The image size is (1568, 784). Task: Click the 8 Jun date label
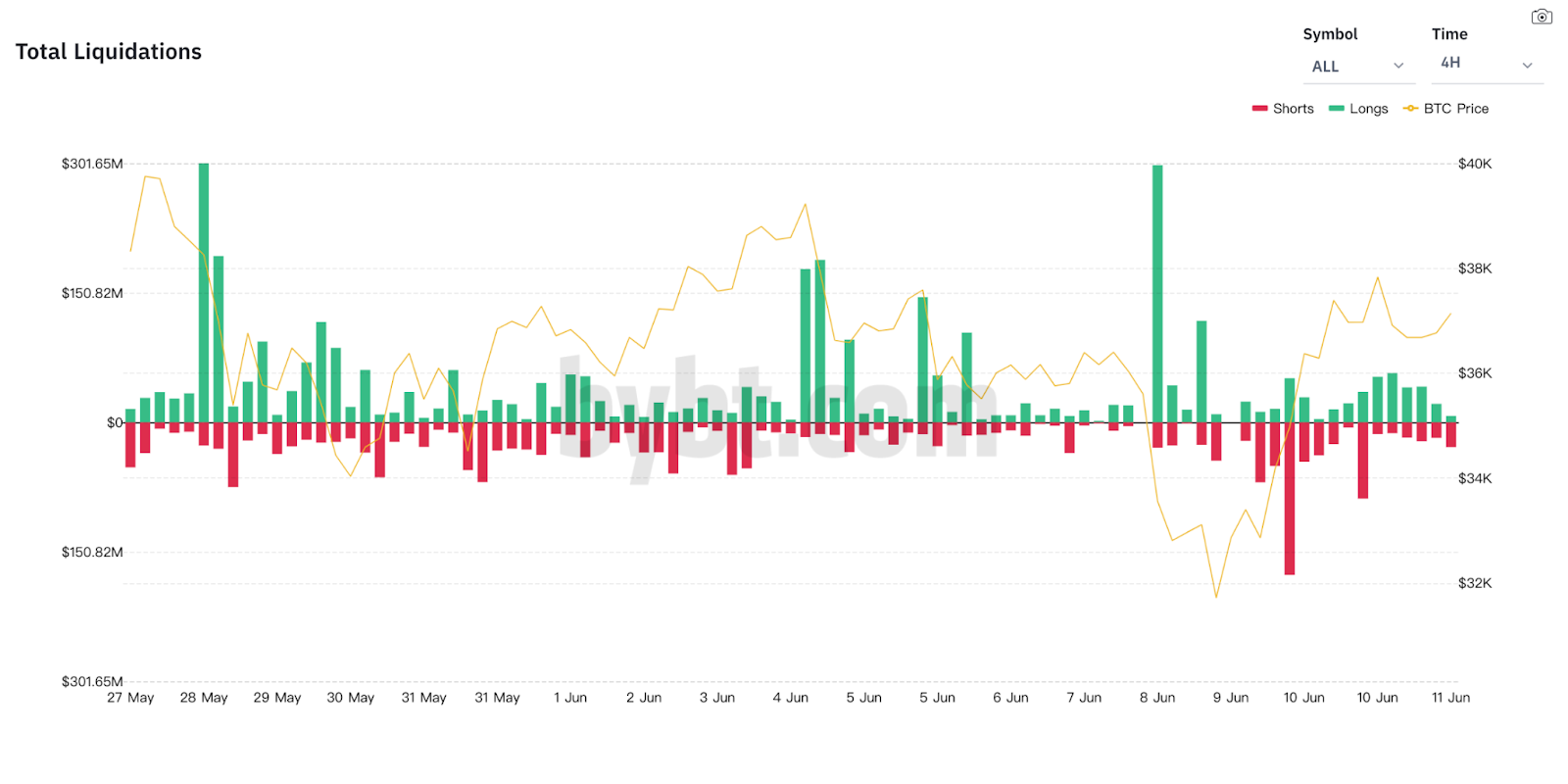[x=1157, y=698]
